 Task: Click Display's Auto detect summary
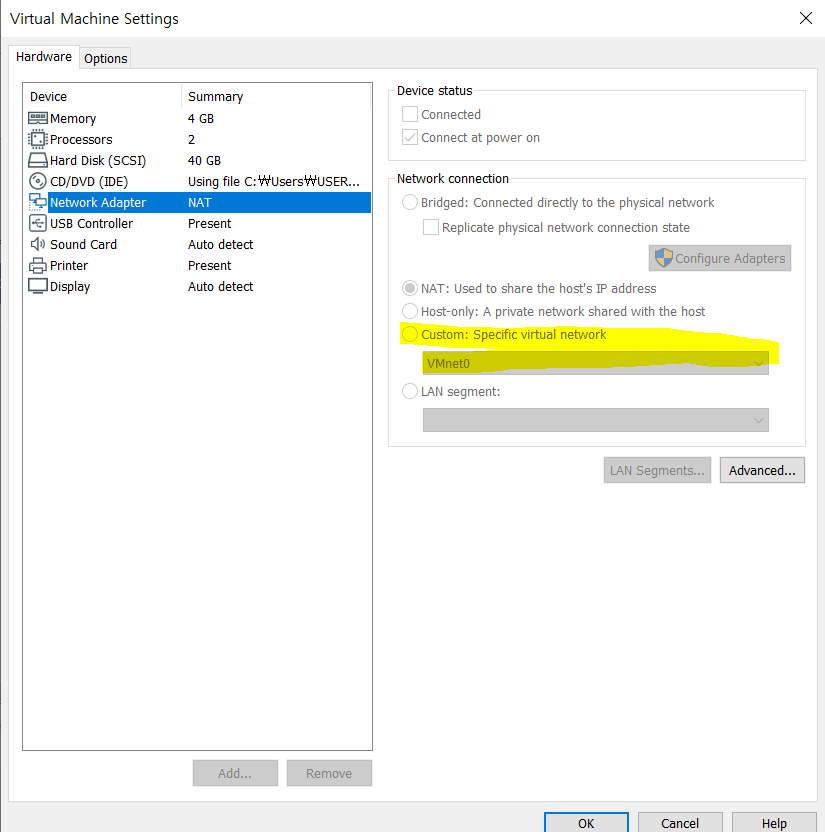pos(220,287)
